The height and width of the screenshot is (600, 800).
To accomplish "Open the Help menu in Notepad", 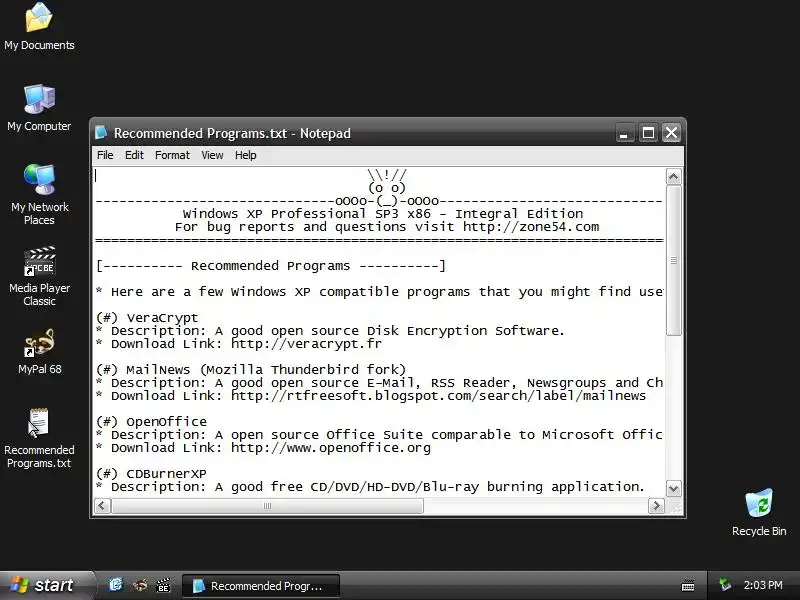I will coord(245,155).
